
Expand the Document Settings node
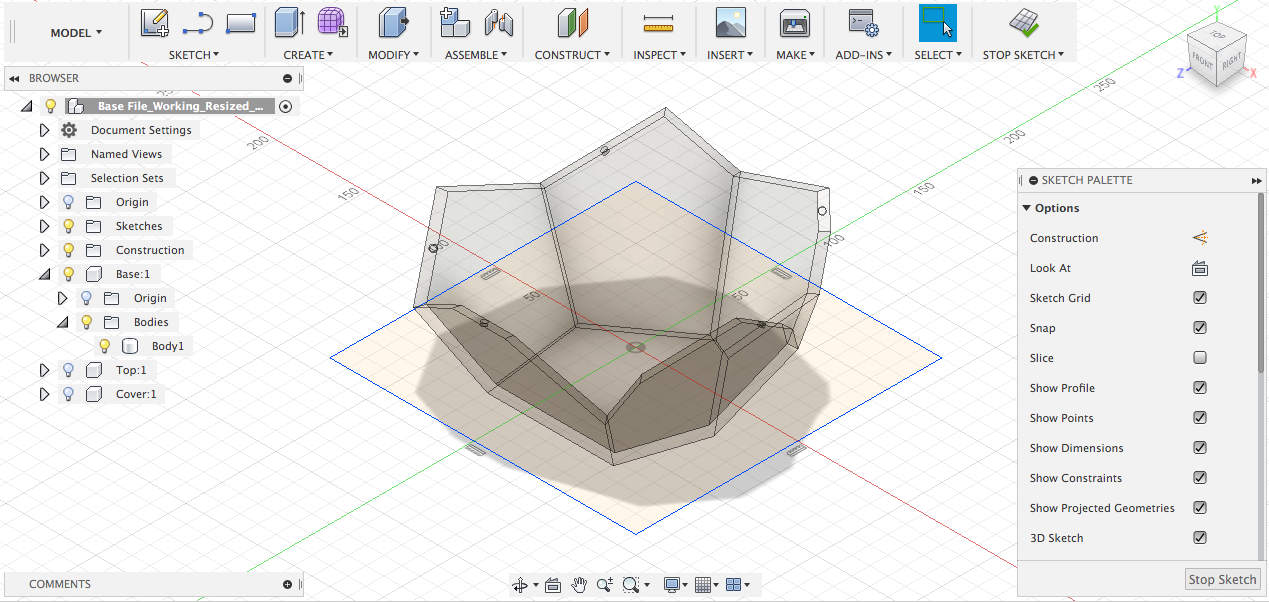coord(44,130)
